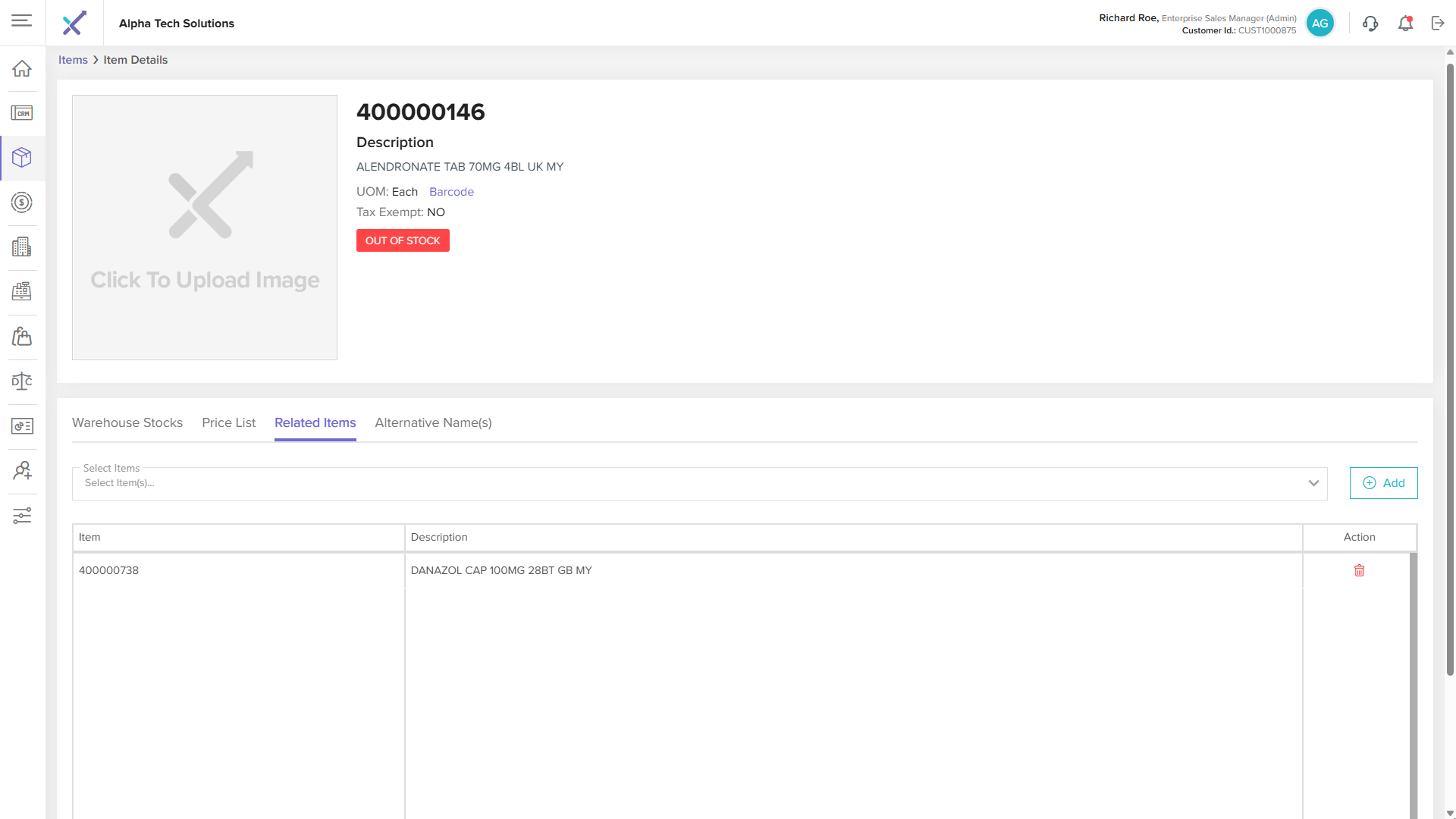Open the Barcode link
The image size is (1456, 819).
pos(451,192)
